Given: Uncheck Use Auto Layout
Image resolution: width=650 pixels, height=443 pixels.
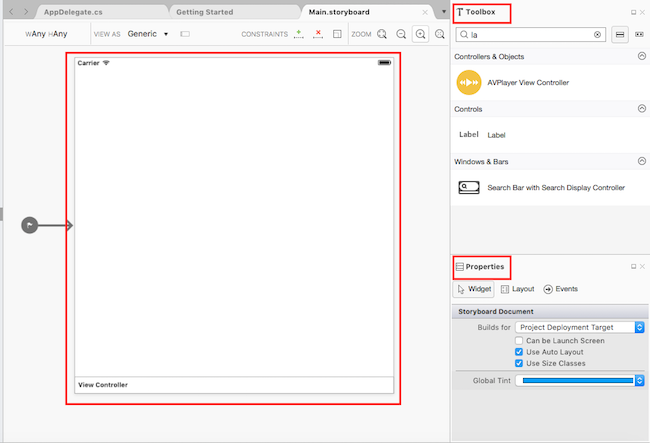Looking at the screenshot, I should (x=519, y=352).
